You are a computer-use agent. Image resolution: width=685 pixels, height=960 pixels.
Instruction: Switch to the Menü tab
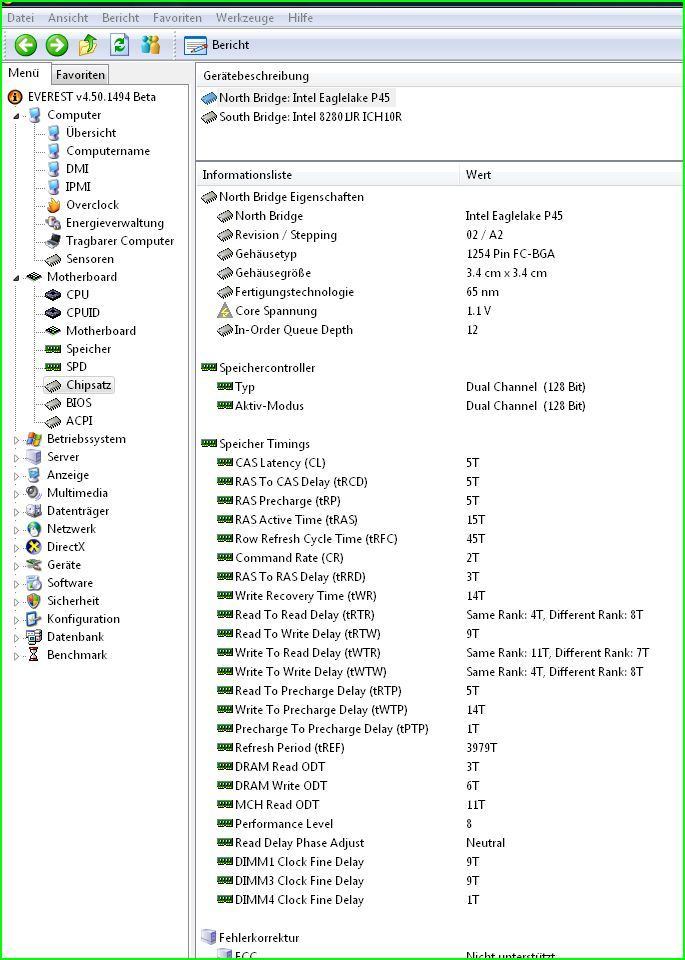24,73
